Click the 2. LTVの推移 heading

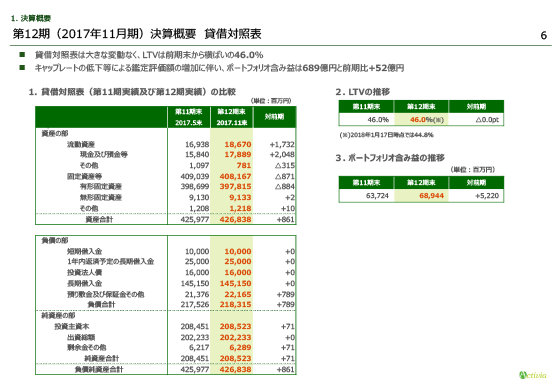(362, 92)
